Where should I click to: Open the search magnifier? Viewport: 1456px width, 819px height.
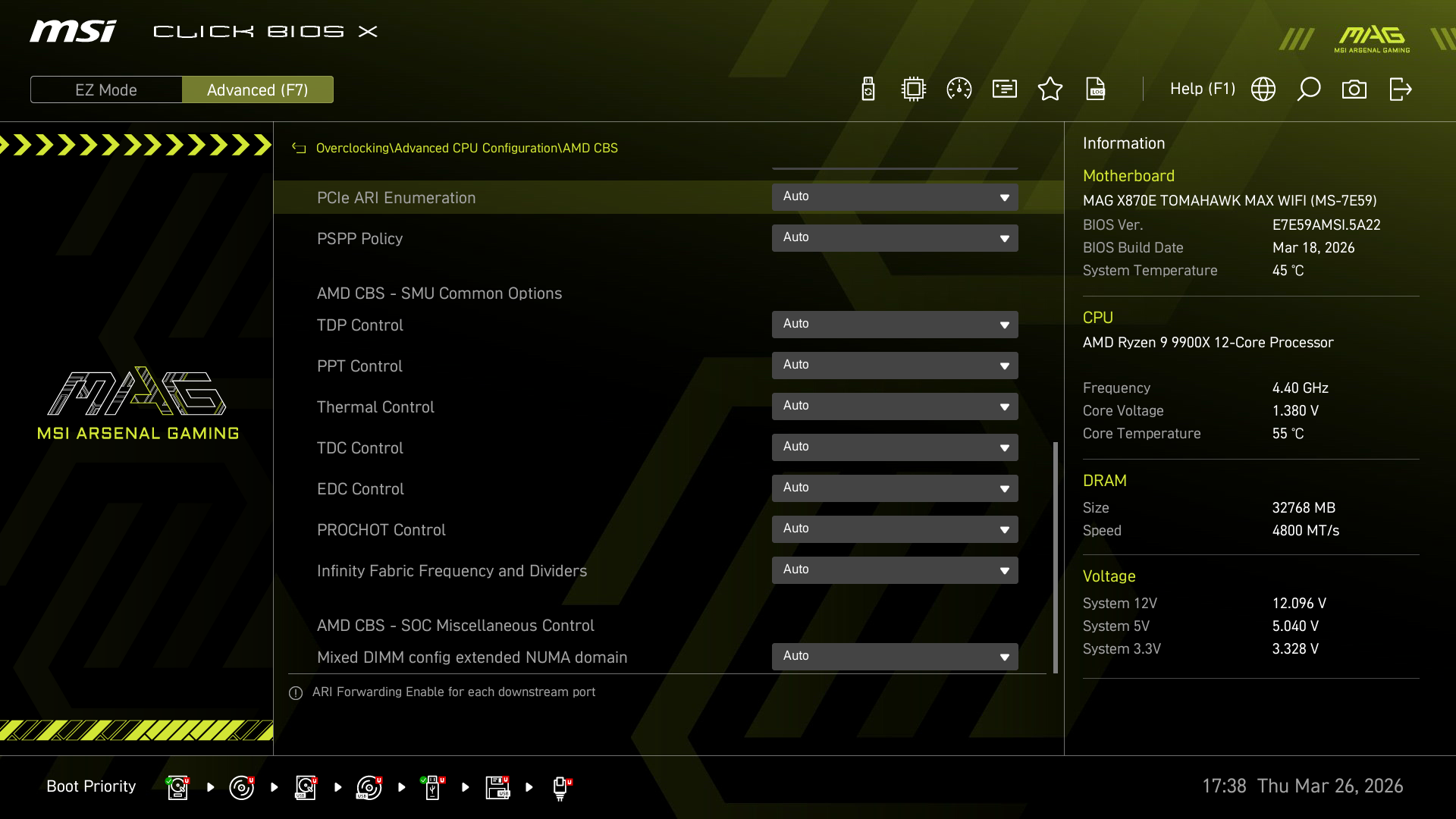(x=1309, y=89)
